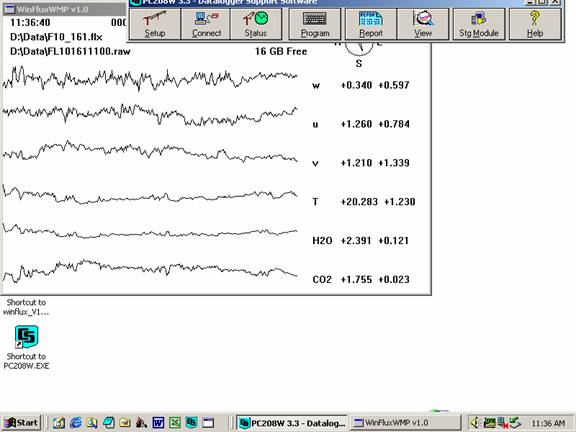The image size is (576, 432).
Task: Click the first quick launch notepad icon
Action: [x=59, y=423]
